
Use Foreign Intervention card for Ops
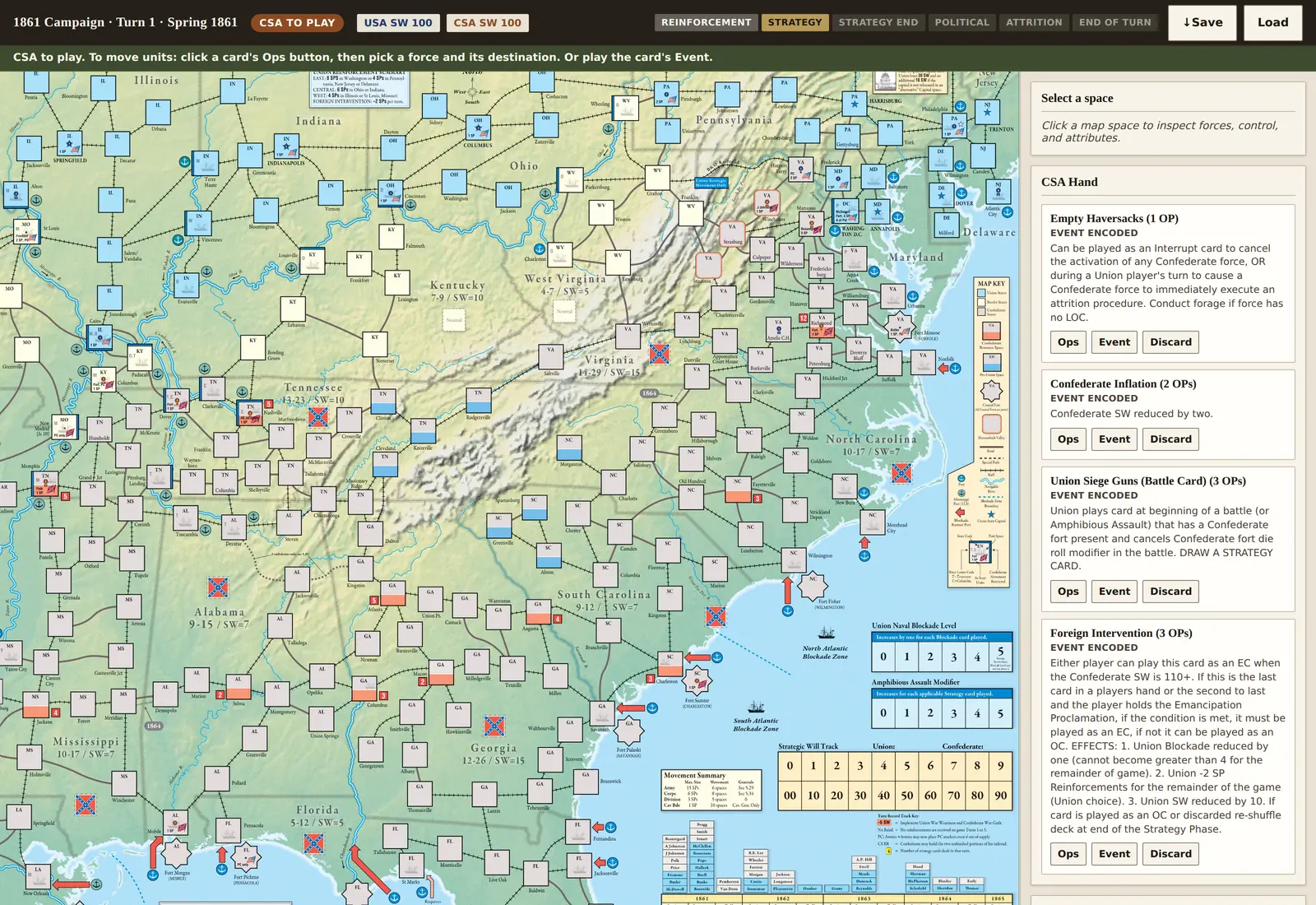point(1068,854)
